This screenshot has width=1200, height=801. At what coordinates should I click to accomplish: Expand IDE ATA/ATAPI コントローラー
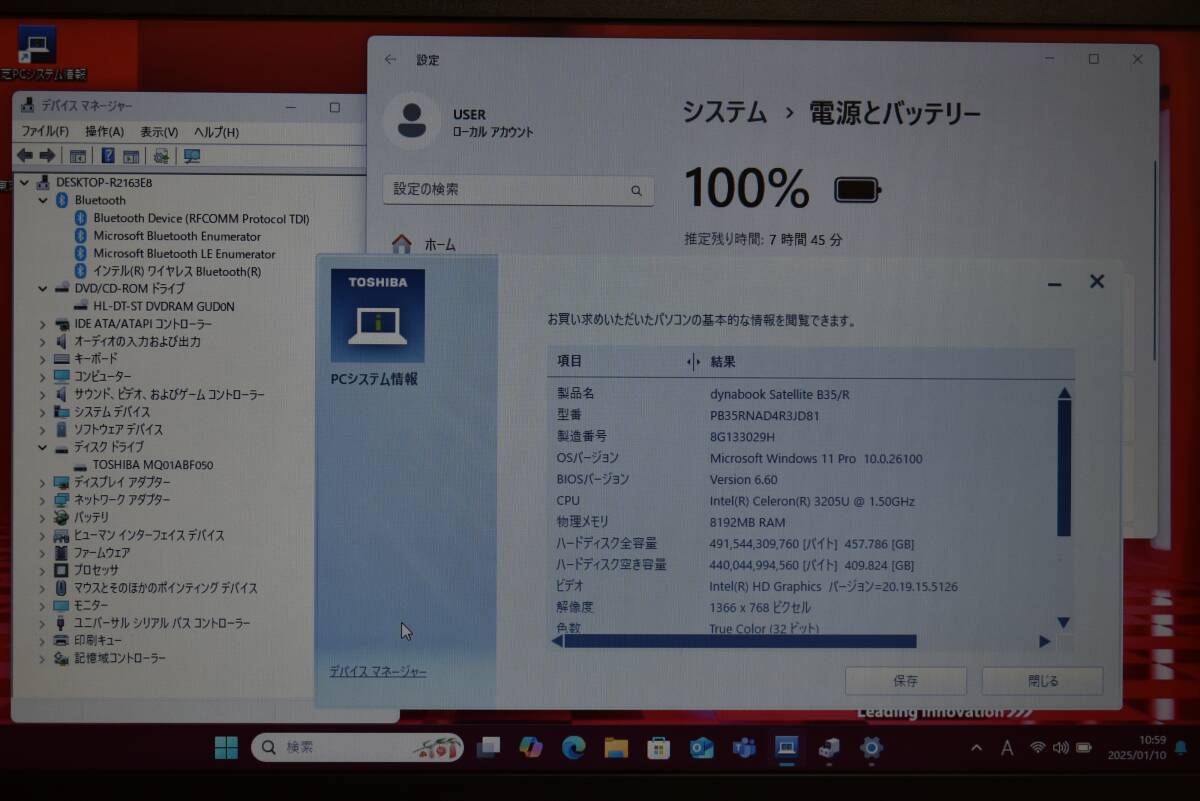(42, 324)
